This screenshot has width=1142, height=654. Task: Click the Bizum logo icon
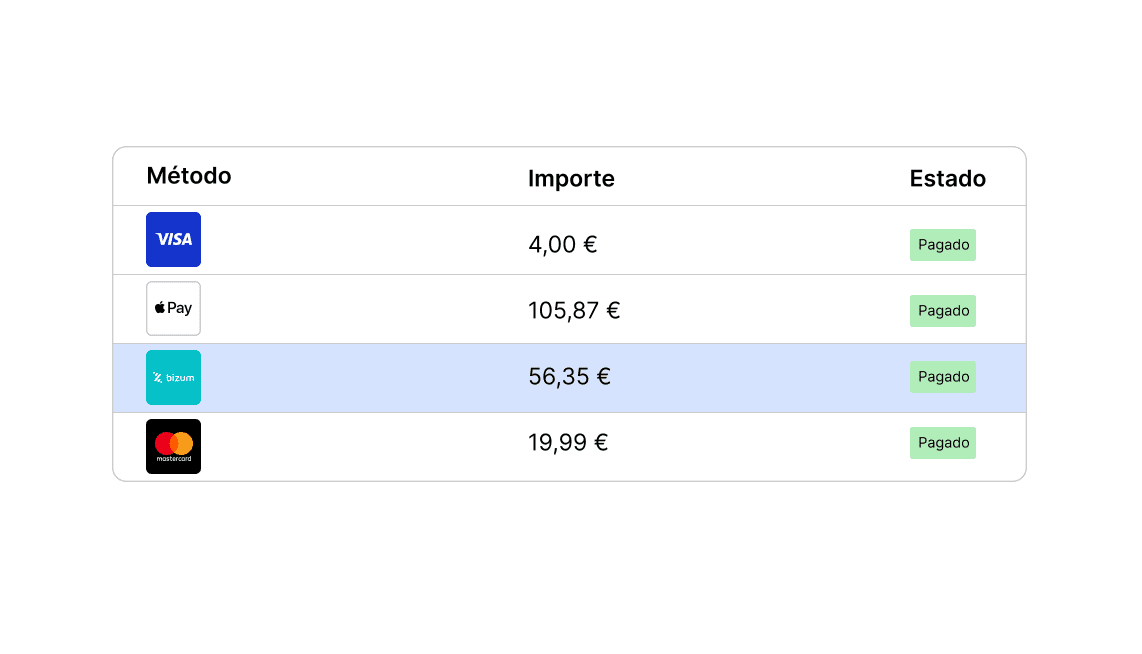173,377
